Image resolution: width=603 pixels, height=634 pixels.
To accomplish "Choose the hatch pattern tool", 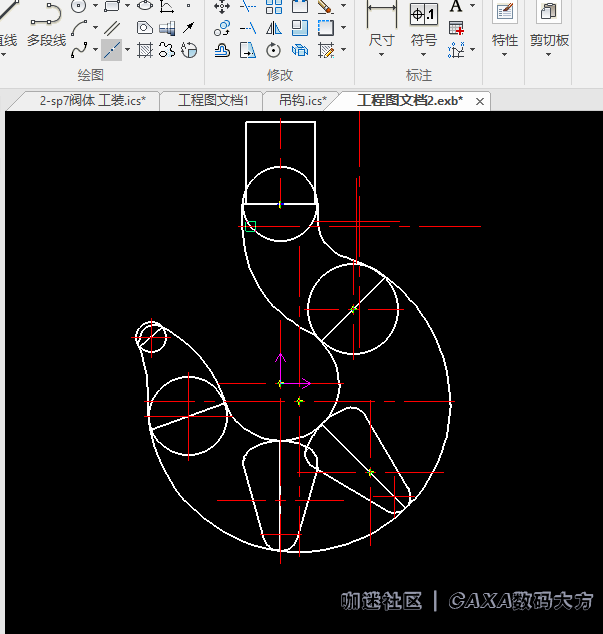I will pyautogui.click(x=145, y=49).
